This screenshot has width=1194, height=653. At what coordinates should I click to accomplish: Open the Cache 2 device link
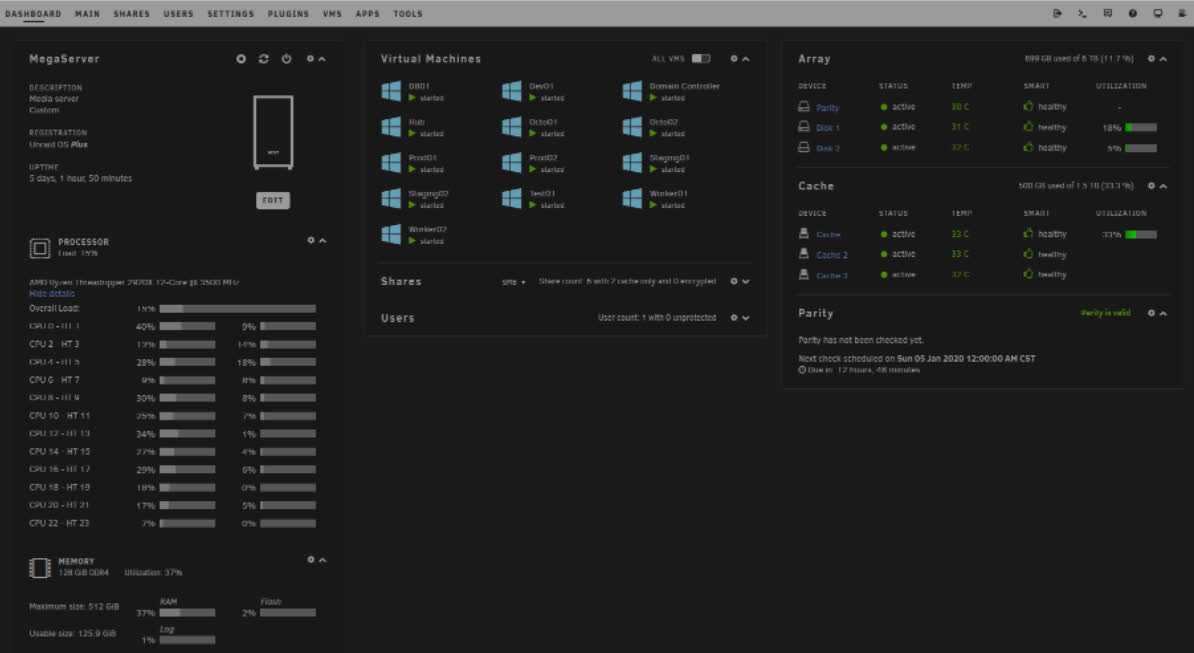(x=831, y=255)
